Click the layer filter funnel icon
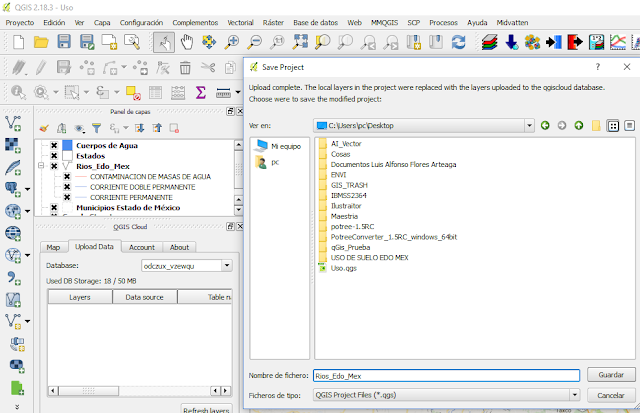Screen dimensions: 640x413 pos(96,129)
